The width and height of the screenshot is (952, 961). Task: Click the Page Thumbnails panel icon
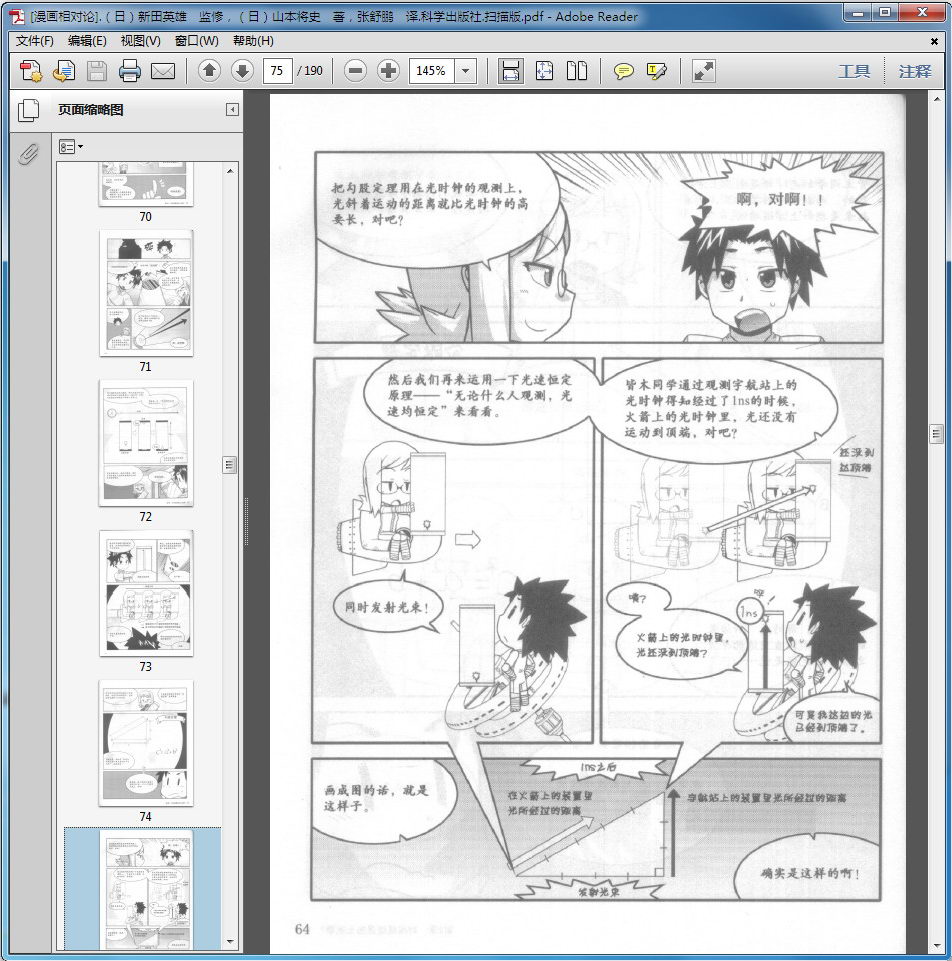point(28,110)
